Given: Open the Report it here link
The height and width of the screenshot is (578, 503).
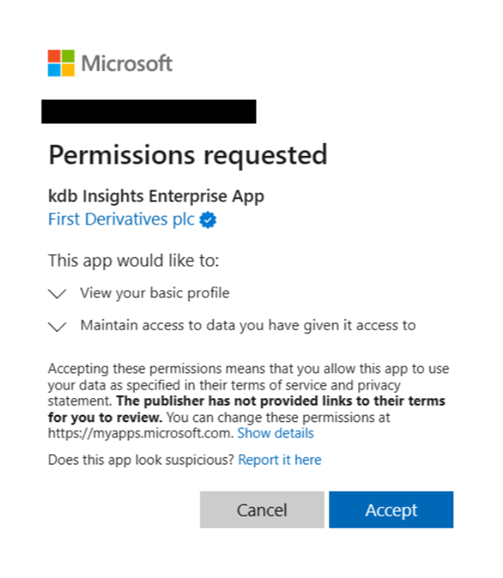Looking at the screenshot, I should click(280, 460).
